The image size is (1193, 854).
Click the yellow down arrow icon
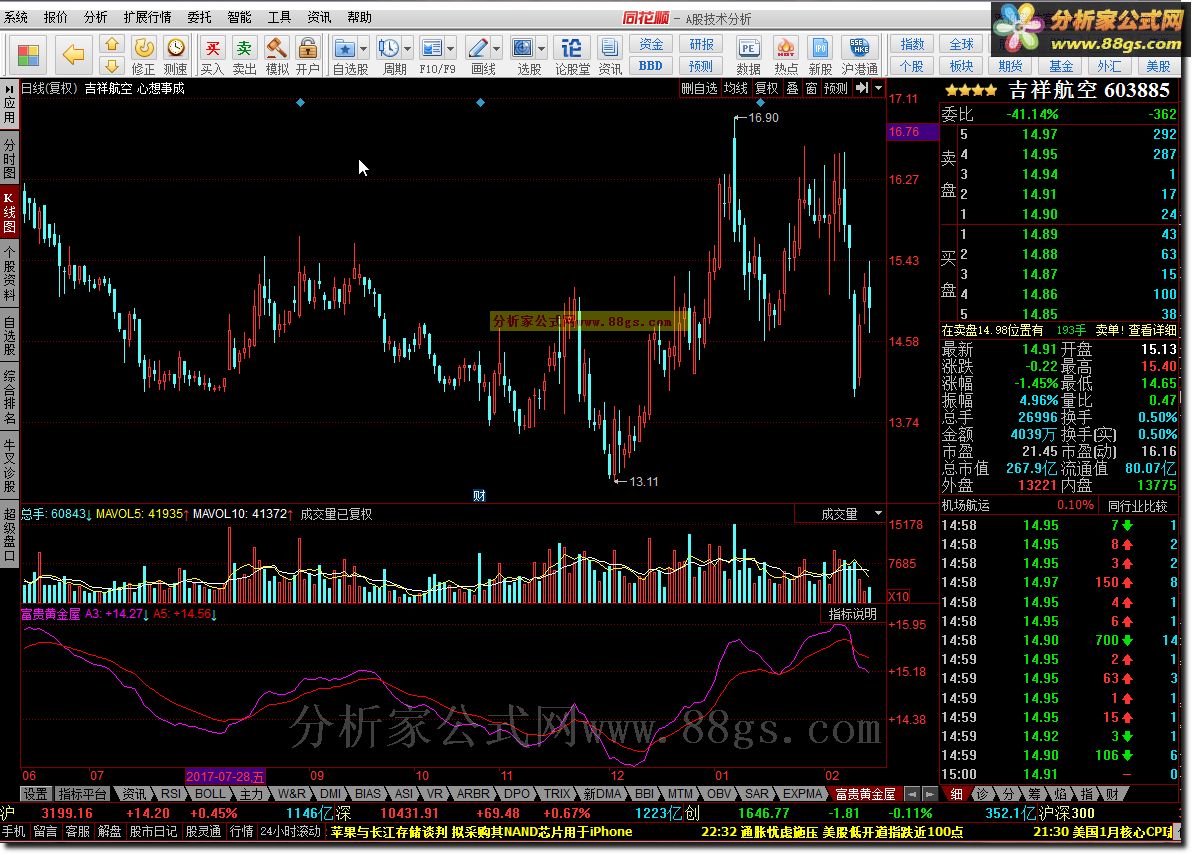112,65
